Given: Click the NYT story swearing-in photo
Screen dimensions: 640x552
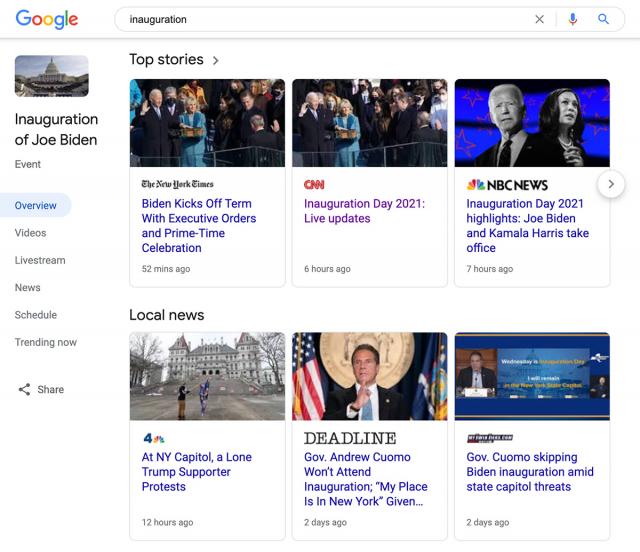Looking at the screenshot, I should coord(207,123).
